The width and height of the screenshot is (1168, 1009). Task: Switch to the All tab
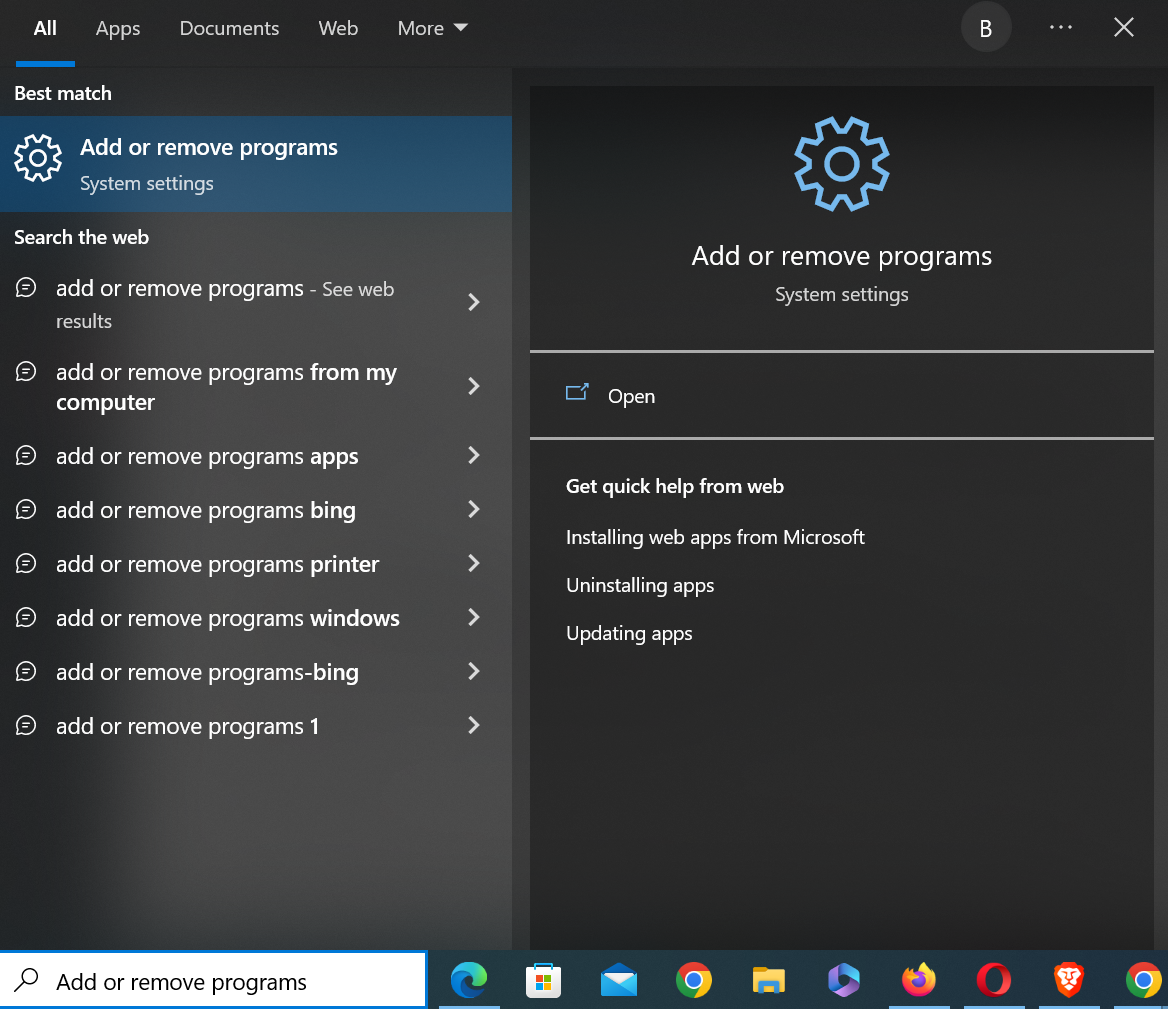45,28
